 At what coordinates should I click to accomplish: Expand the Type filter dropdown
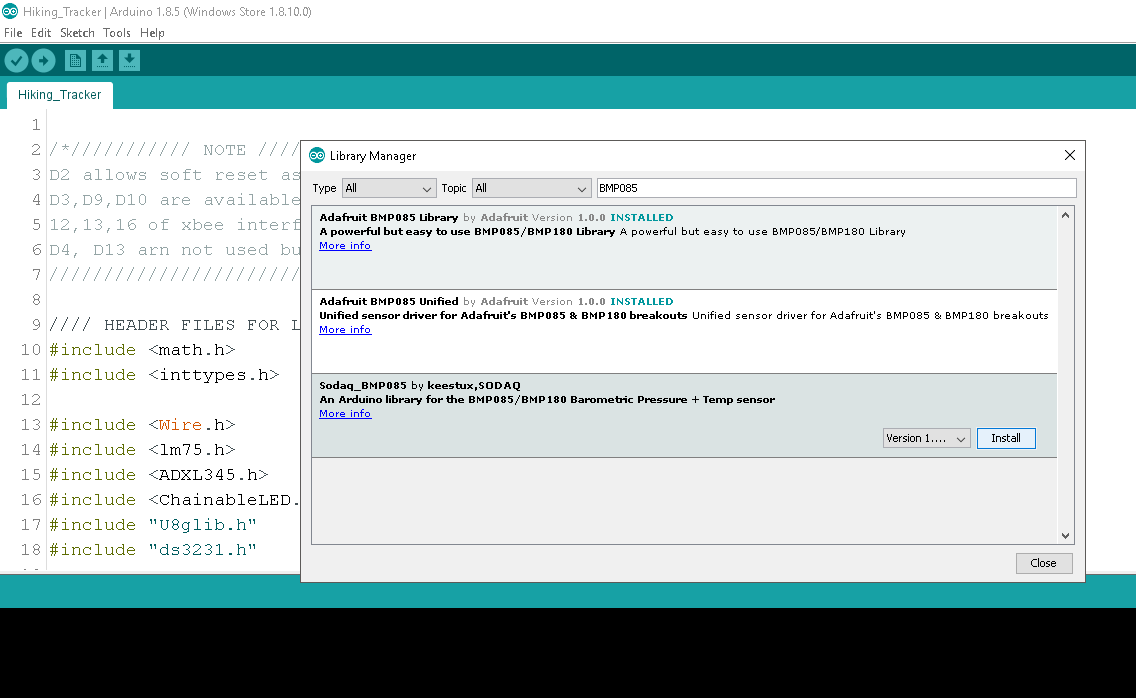coord(389,188)
